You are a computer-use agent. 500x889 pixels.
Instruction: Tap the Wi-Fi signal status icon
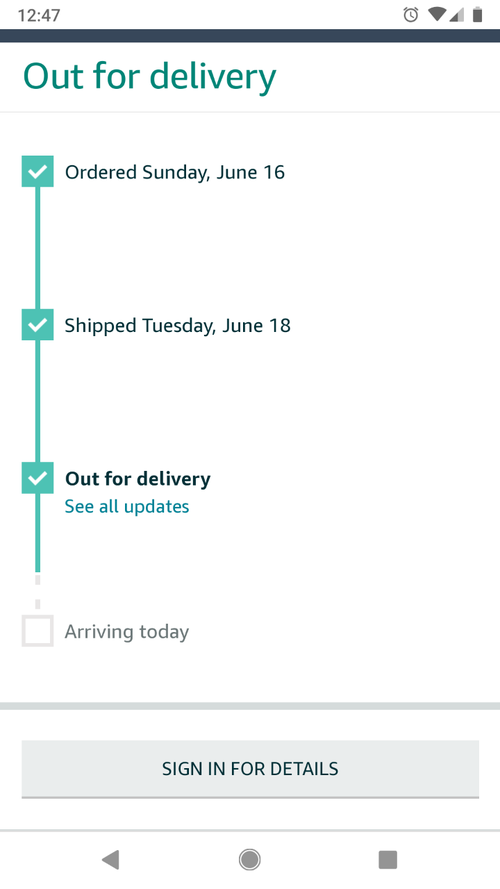tap(437, 15)
